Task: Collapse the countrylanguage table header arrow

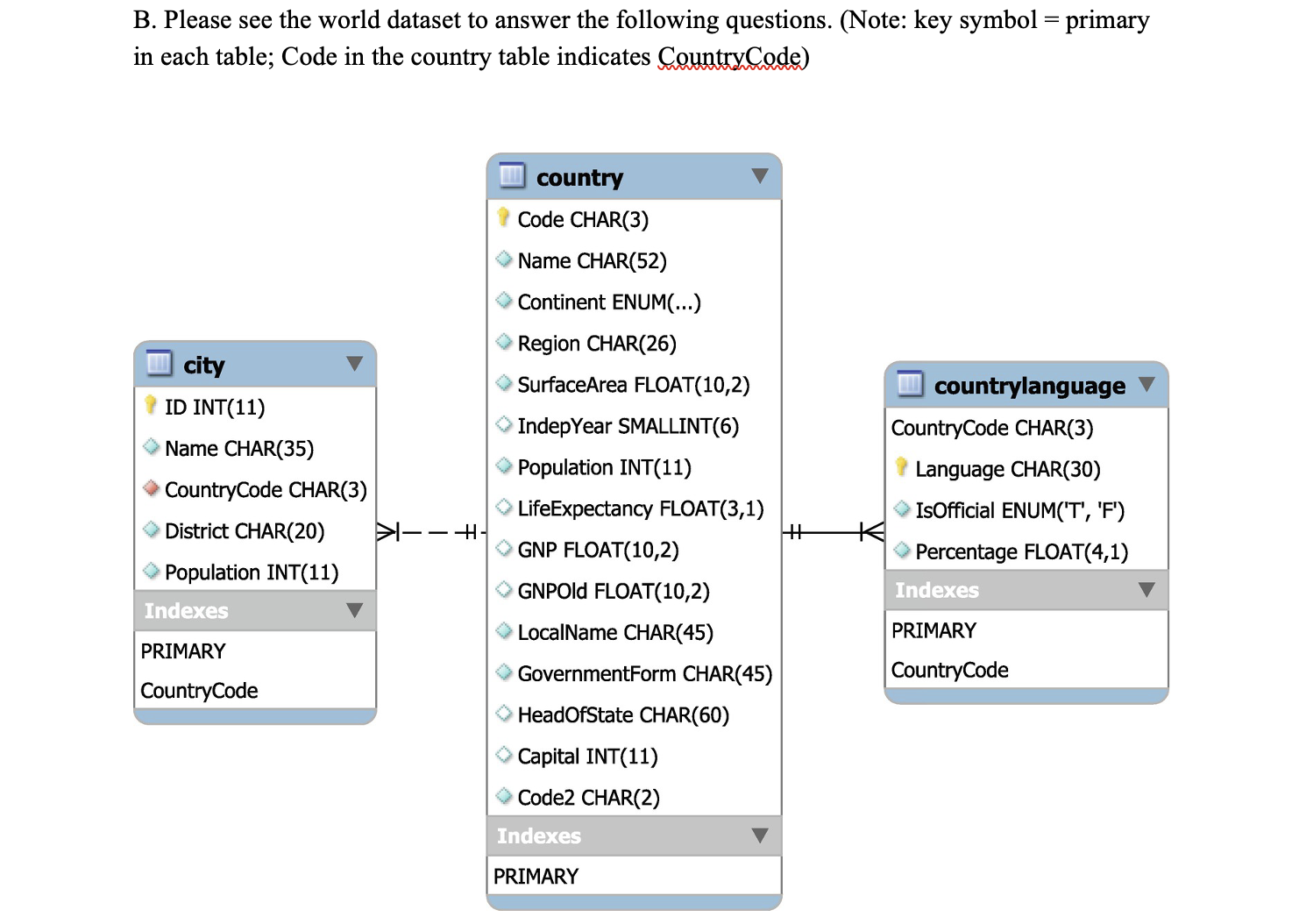Action: 1148,384
